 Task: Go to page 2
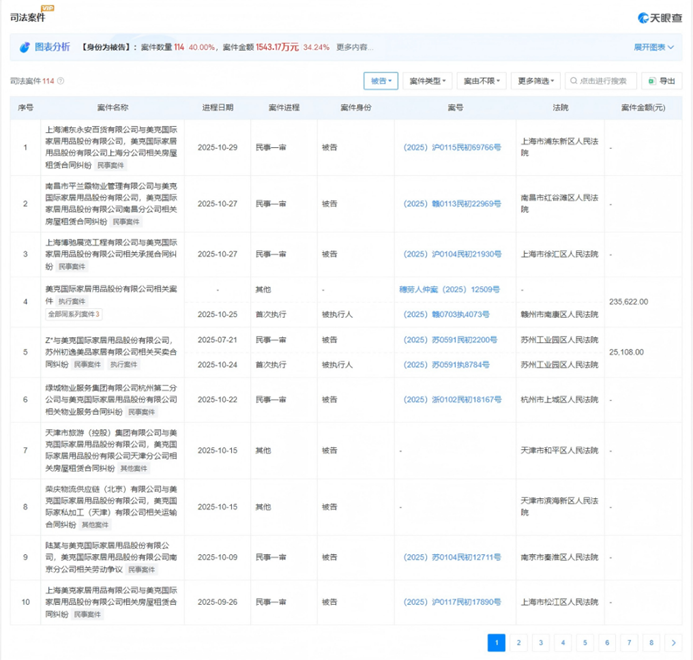pos(518,643)
